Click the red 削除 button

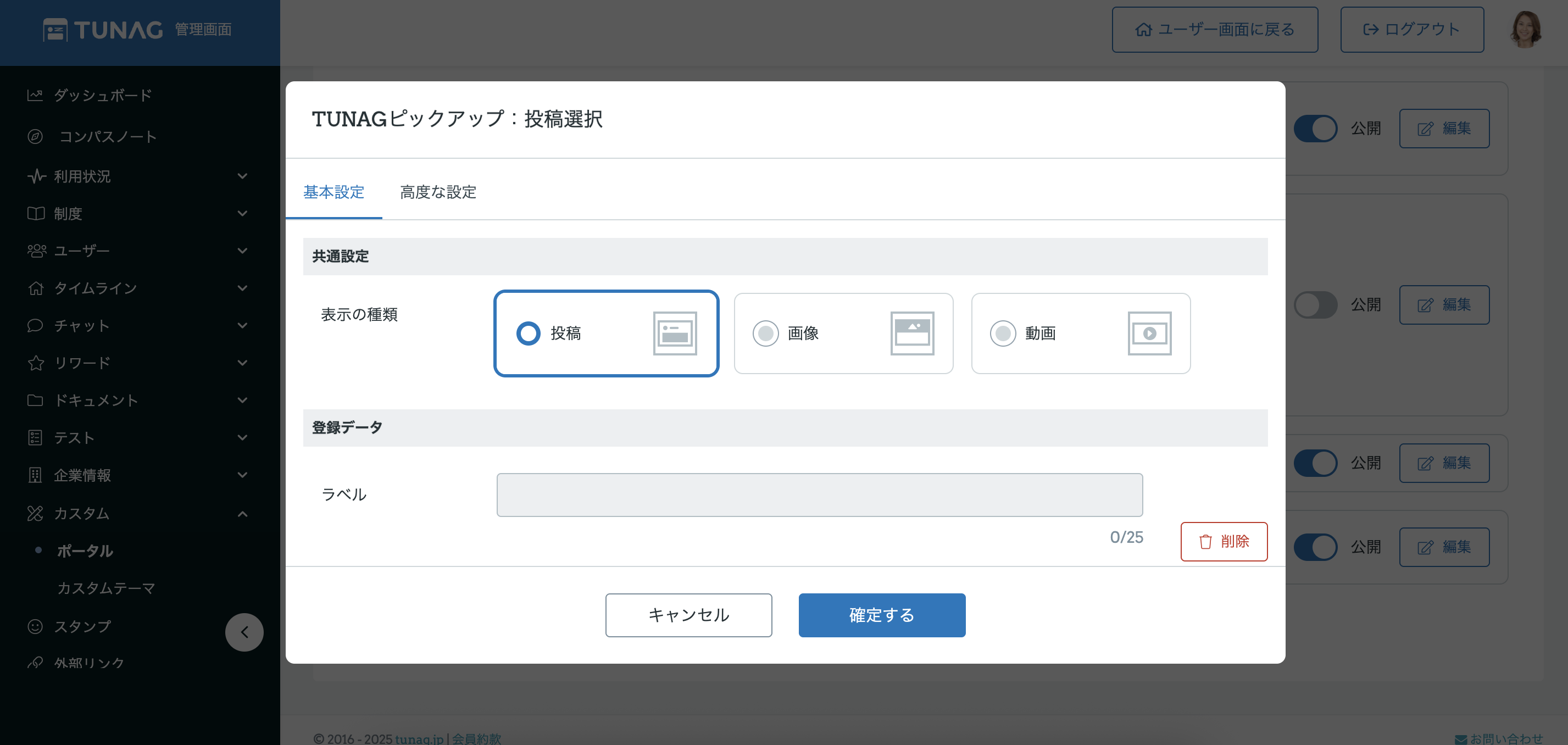click(x=1224, y=542)
